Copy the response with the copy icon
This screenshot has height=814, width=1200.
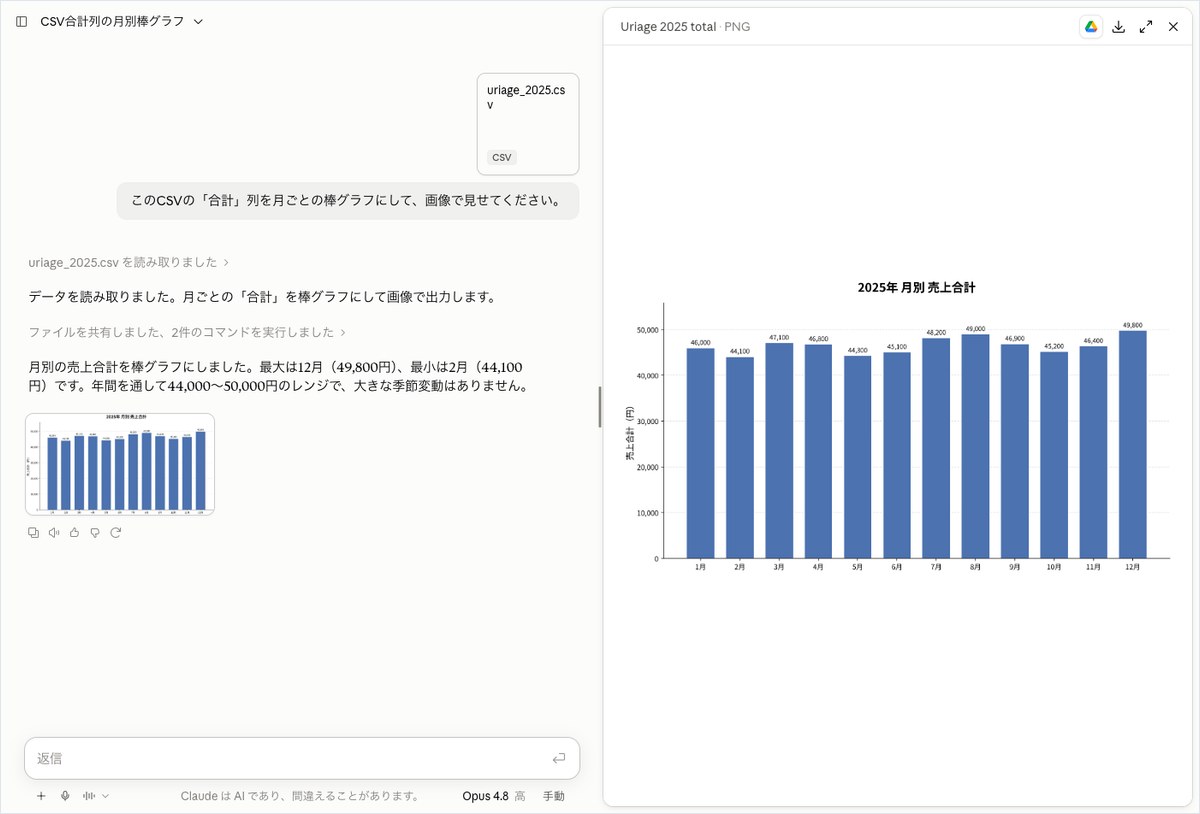coord(33,533)
